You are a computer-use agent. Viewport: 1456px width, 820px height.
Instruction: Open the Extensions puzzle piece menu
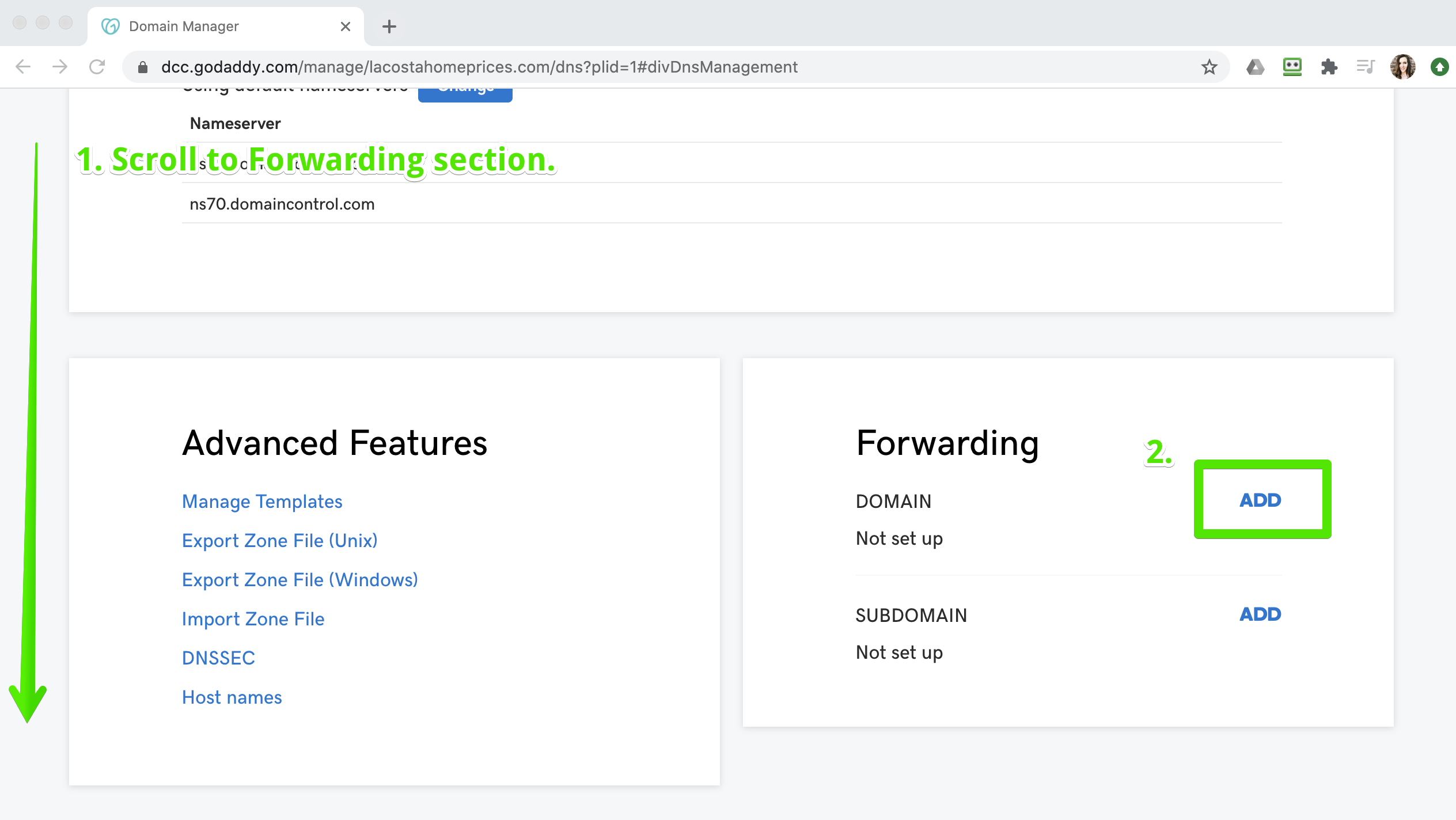1329,67
